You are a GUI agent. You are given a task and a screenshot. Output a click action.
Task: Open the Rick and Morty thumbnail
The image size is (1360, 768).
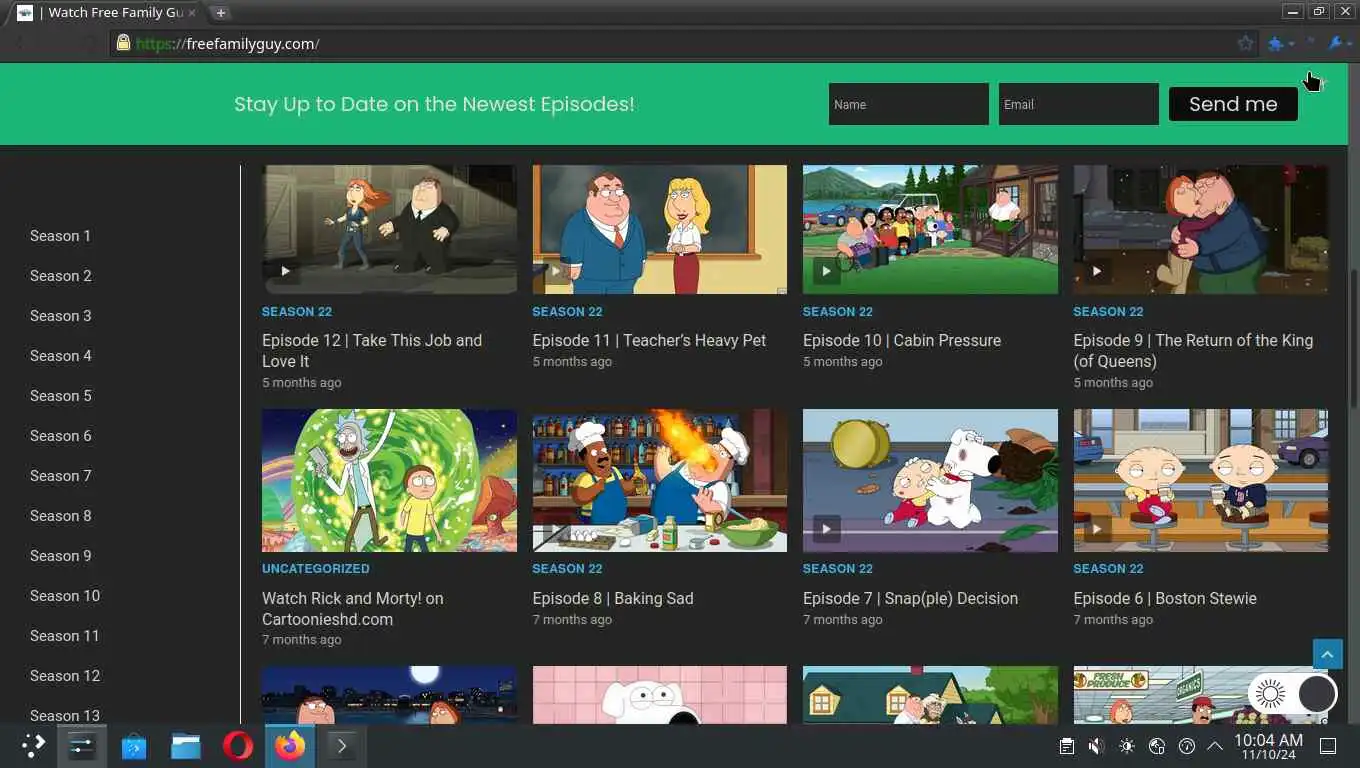click(389, 480)
